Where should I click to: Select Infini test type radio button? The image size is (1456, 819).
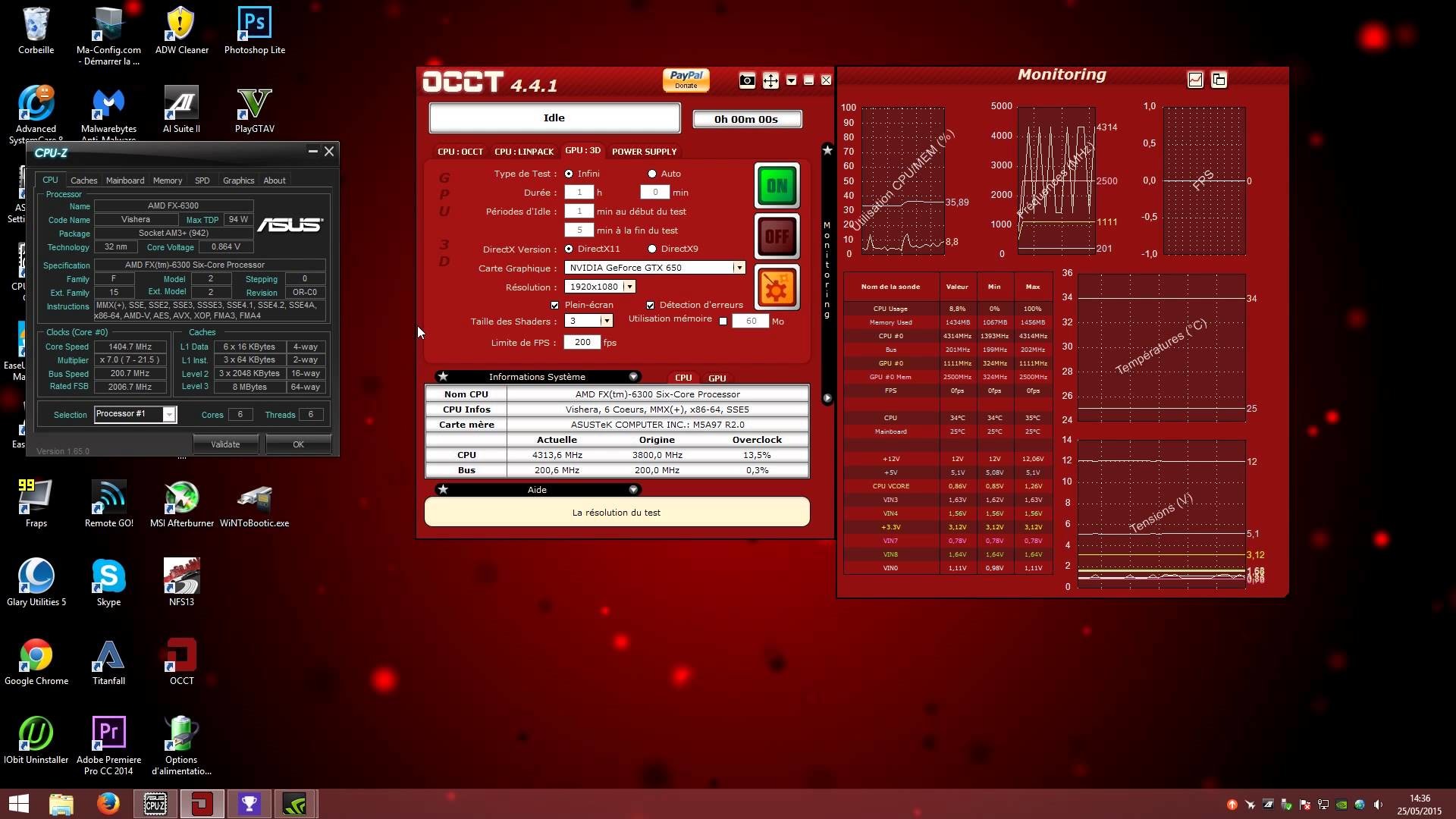pyautogui.click(x=569, y=174)
